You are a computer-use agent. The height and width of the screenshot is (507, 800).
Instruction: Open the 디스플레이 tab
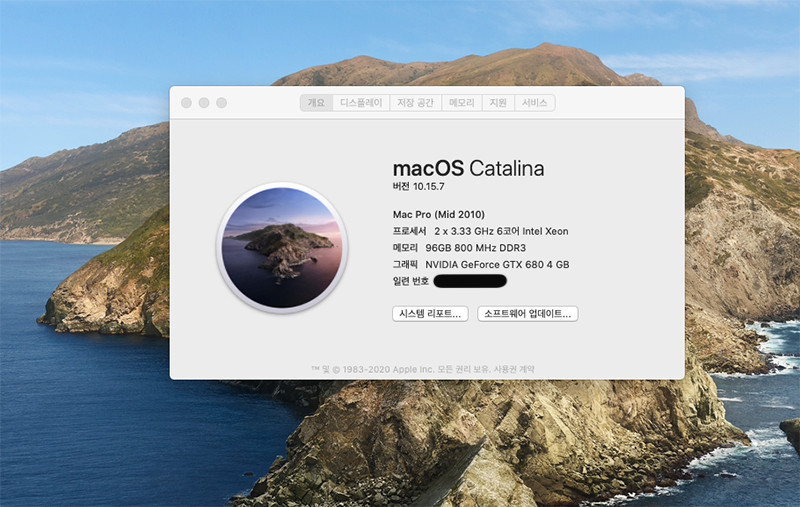pos(361,103)
